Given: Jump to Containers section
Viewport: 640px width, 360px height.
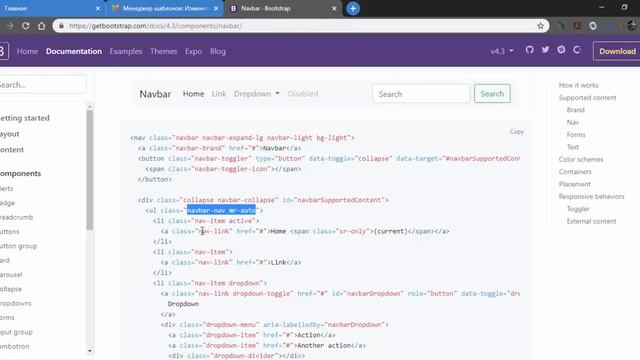Looking at the screenshot, I should pos(575,172).
